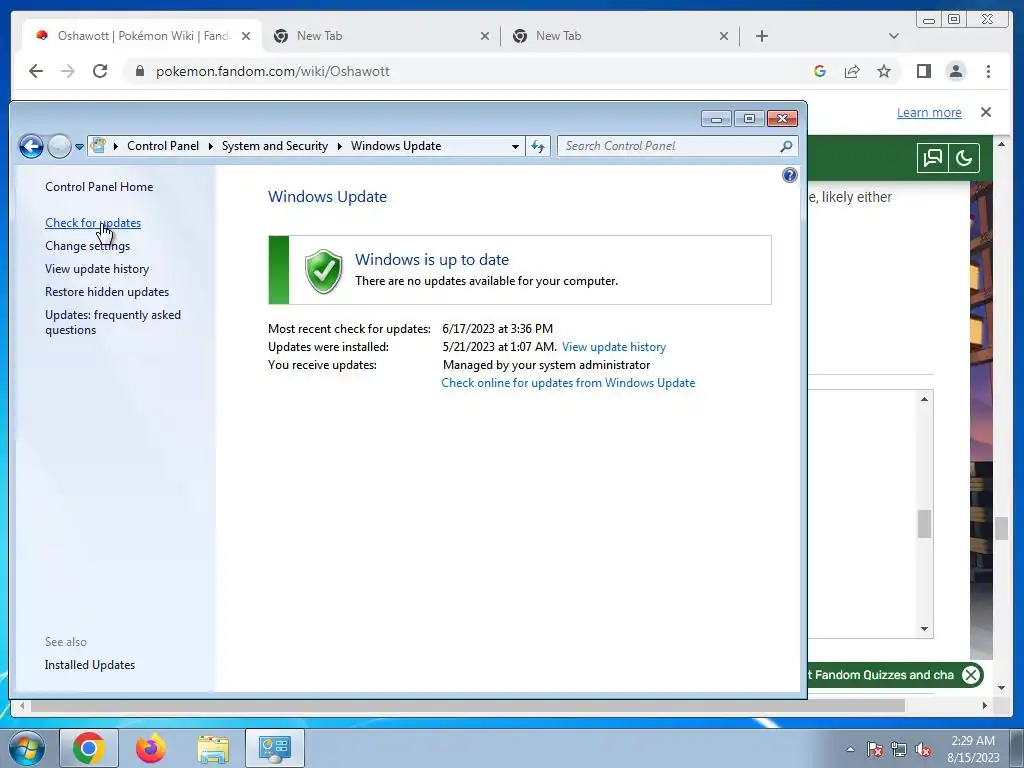Bookmark this page with star

click(x=884, y=71)
